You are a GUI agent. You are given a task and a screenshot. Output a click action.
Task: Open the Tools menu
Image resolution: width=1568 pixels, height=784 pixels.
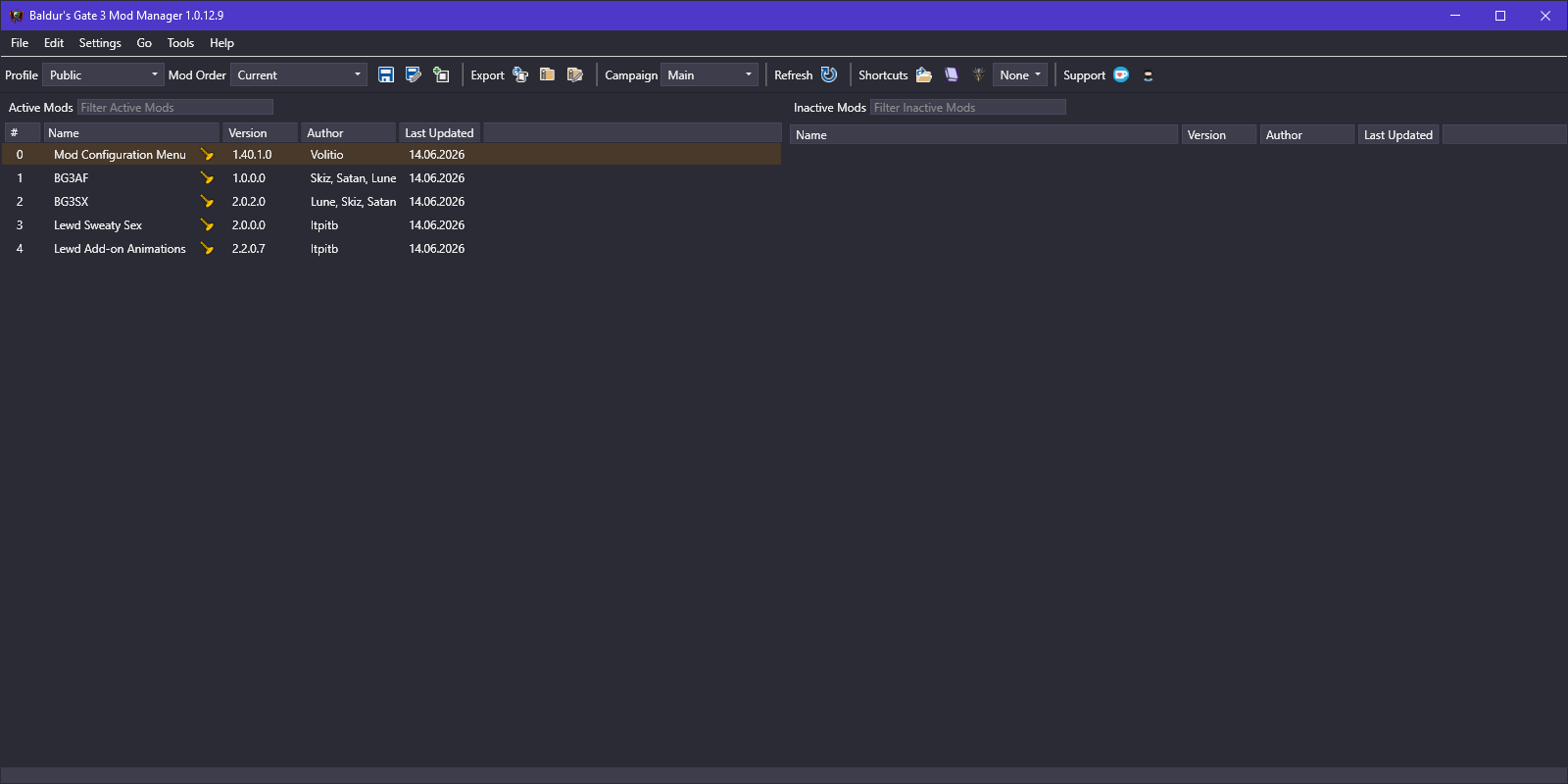point(180,43)
